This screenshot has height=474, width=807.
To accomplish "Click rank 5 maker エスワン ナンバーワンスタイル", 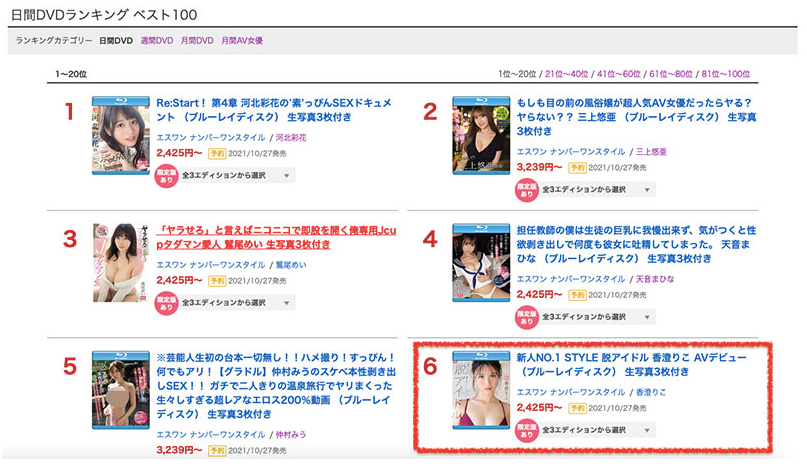I will click(210, 435).
